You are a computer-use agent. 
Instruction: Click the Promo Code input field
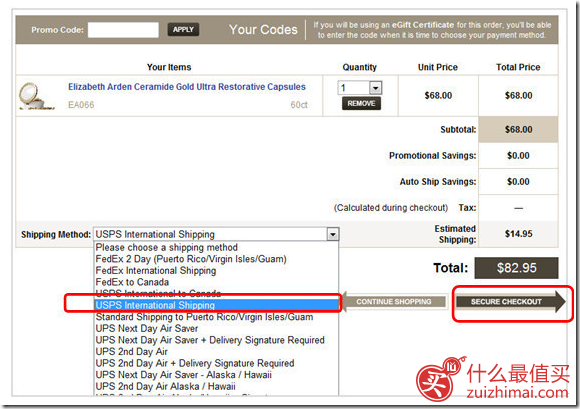[123, 30]
